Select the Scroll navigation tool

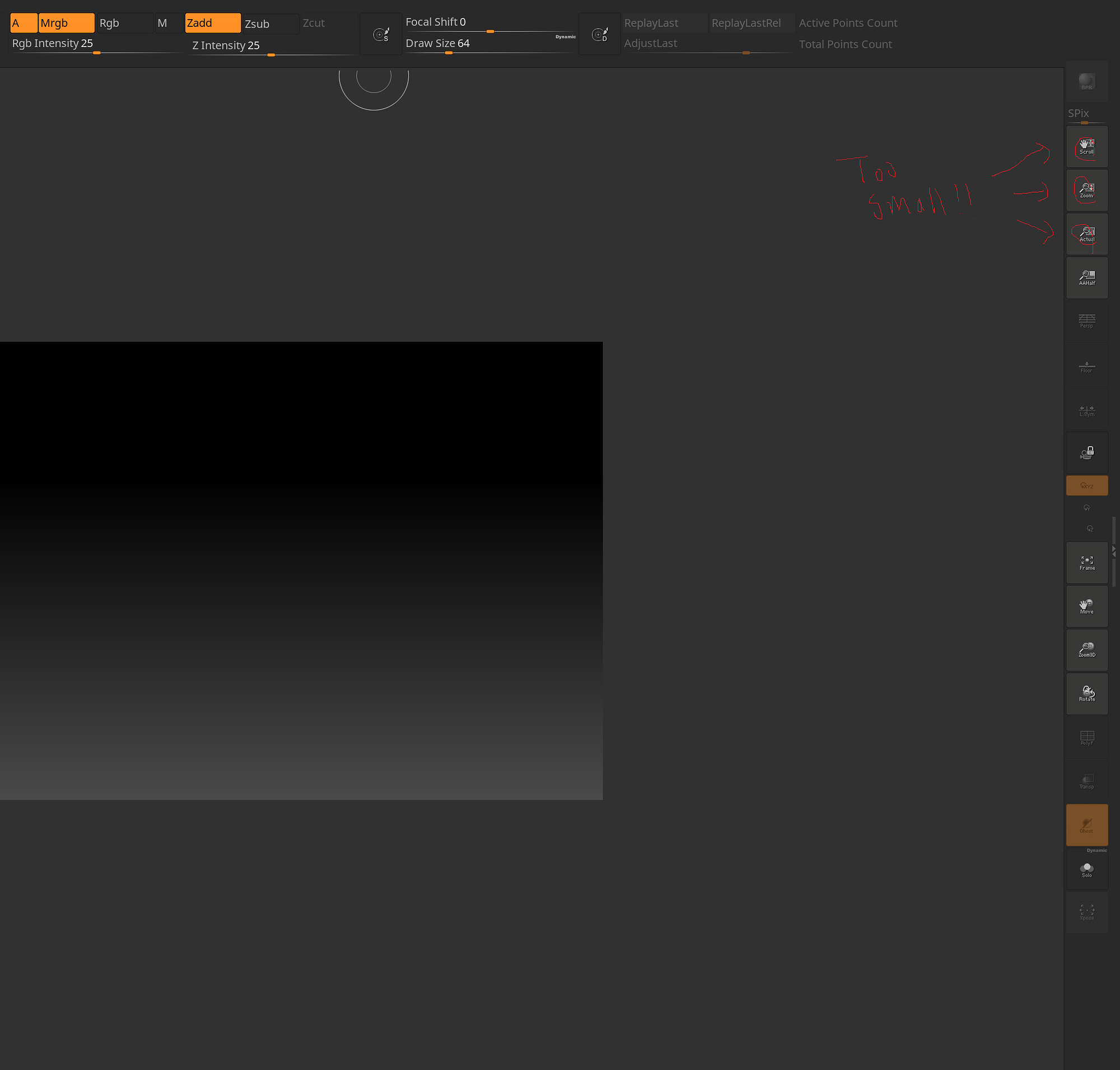pos(1086,146)
